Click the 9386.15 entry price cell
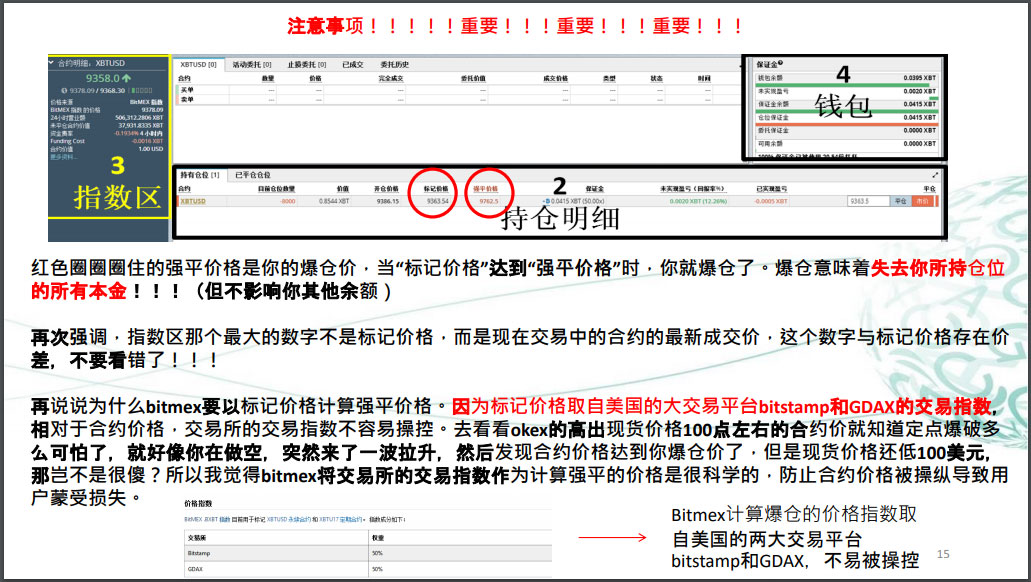 tap(387, 201)
